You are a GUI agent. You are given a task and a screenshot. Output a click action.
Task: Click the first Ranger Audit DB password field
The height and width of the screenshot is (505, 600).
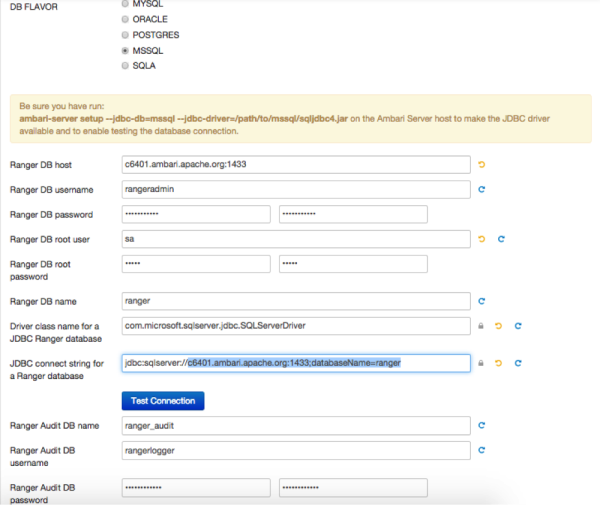[196, 488]
